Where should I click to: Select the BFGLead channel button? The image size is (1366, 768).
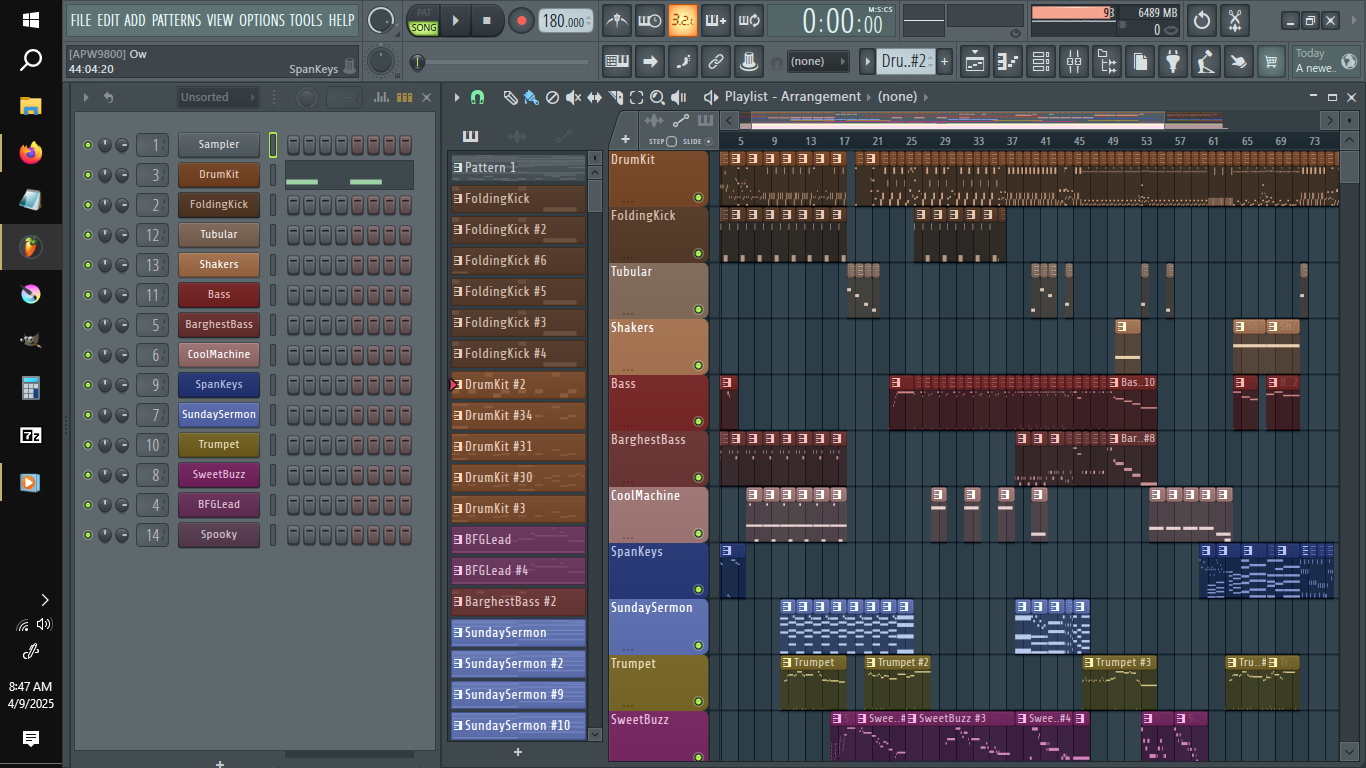(219, 505)
